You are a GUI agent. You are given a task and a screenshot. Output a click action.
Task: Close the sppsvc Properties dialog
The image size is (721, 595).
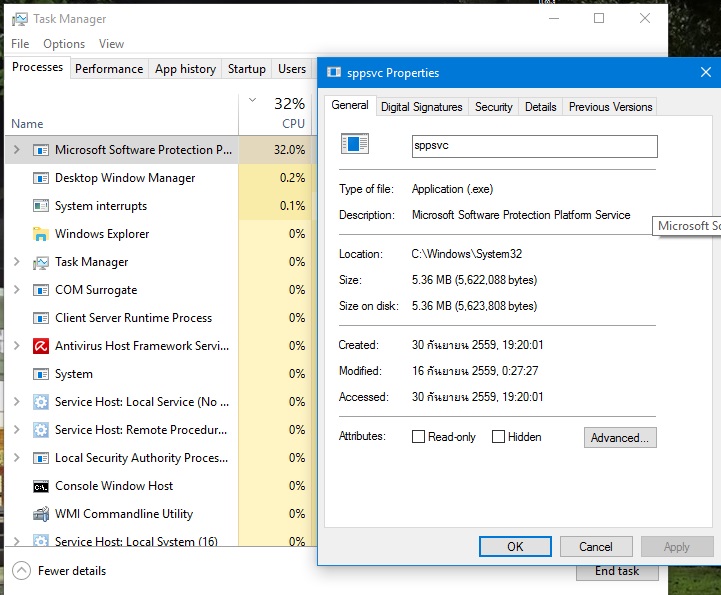[705, 72]
